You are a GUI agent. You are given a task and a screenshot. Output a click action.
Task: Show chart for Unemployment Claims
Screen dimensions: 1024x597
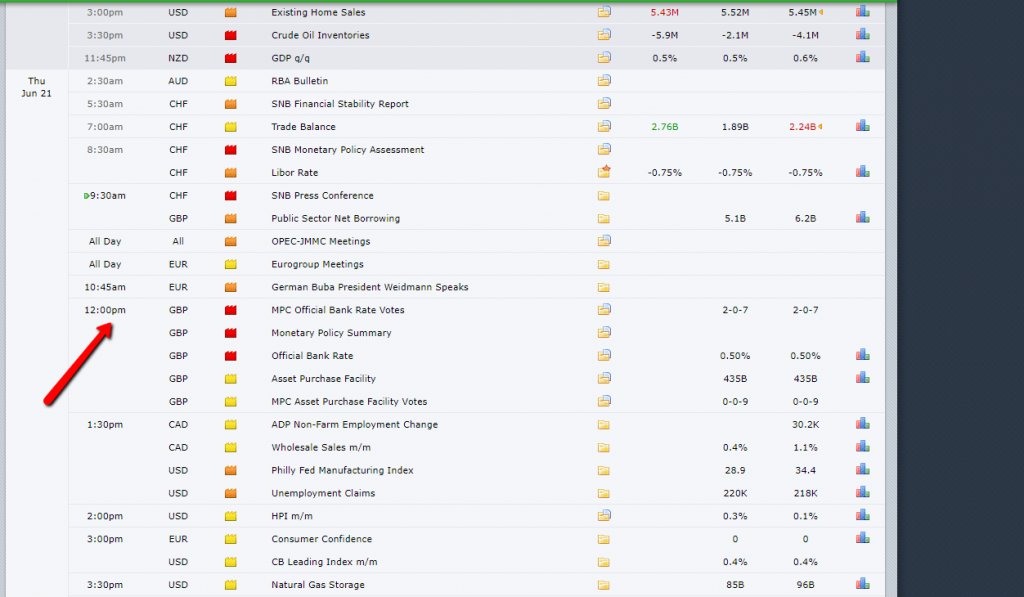pos(863,492)
